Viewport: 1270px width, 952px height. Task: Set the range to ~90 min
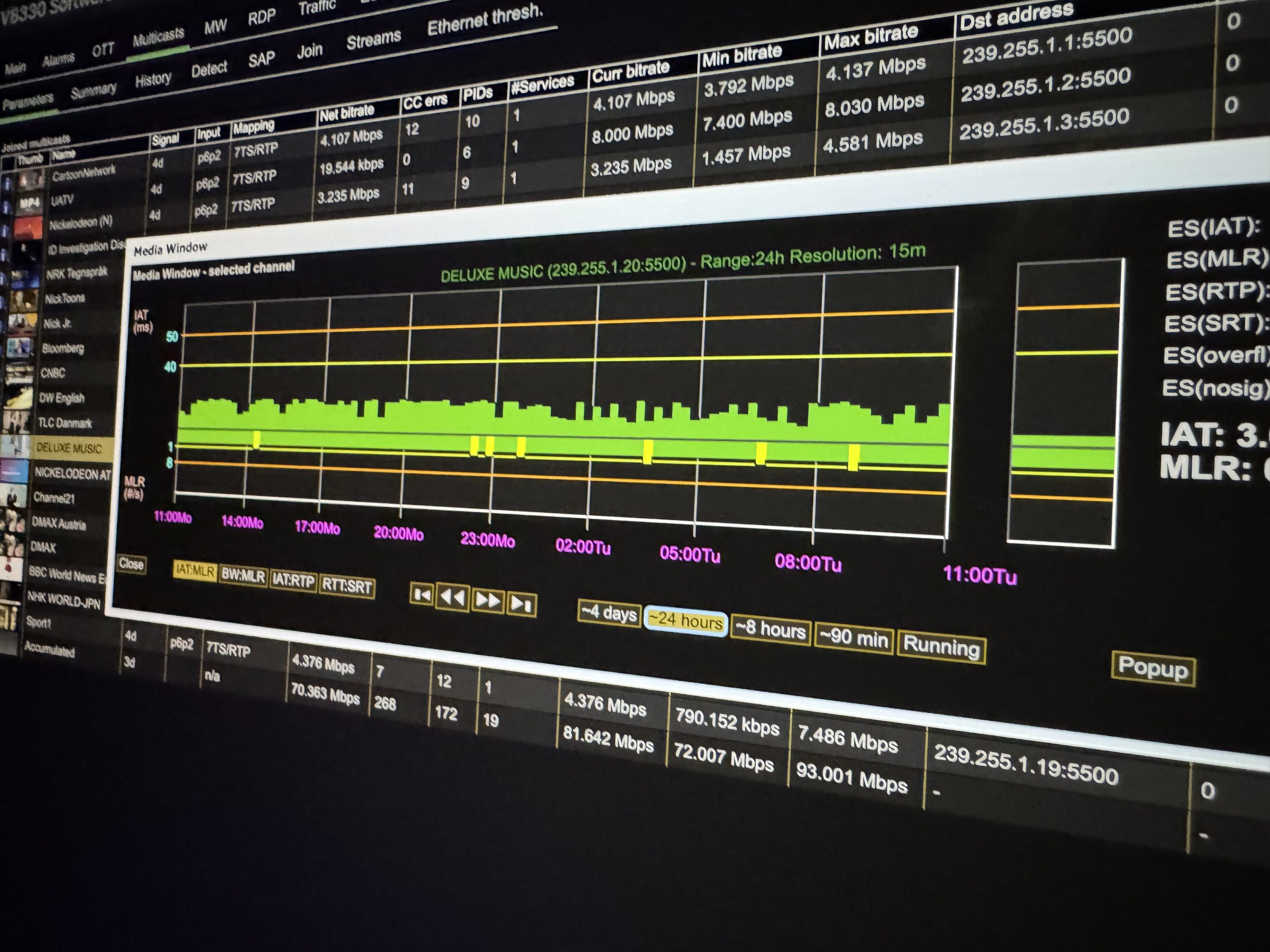854,638
